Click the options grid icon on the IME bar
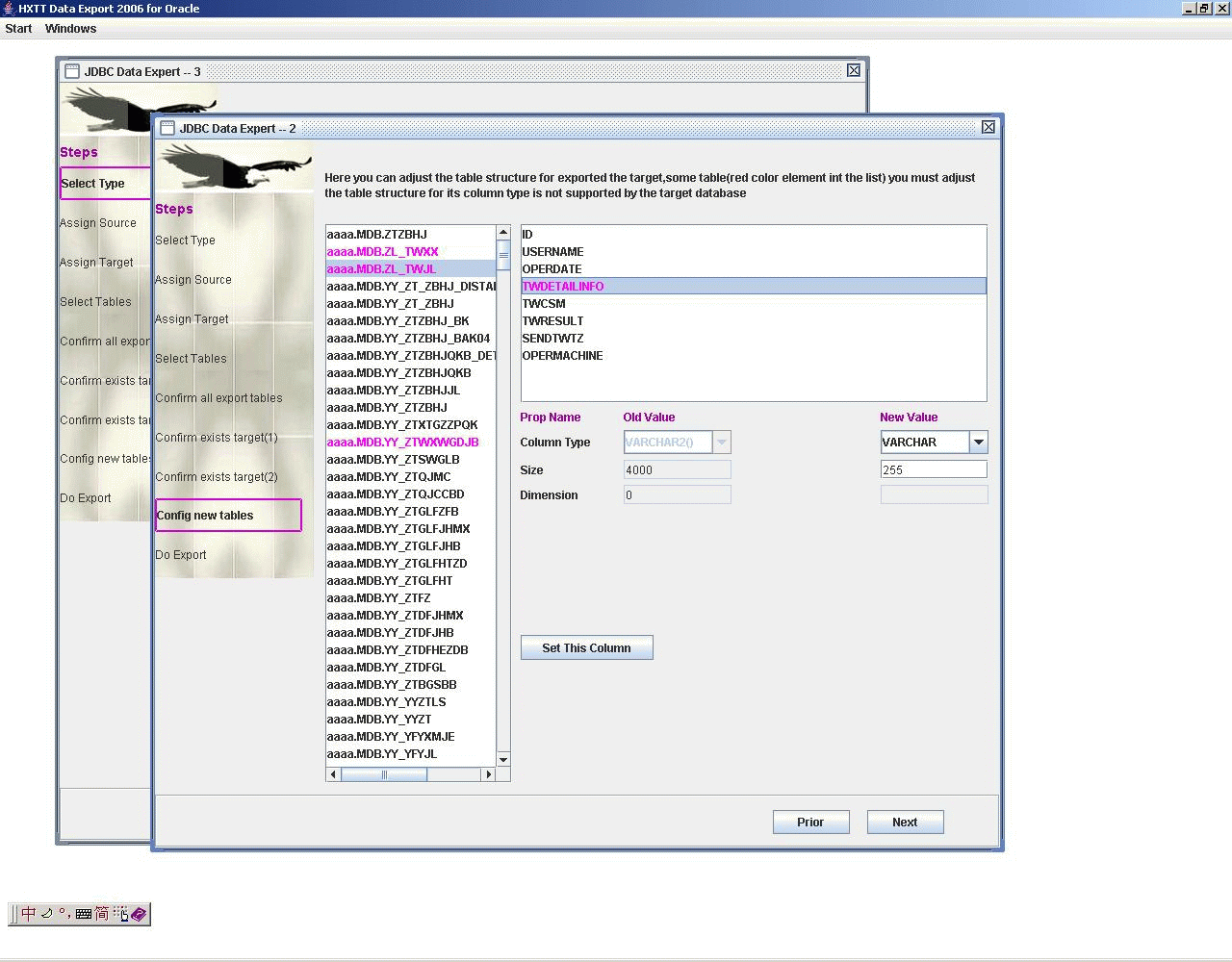1232x962 pixels. click(119, 915)
